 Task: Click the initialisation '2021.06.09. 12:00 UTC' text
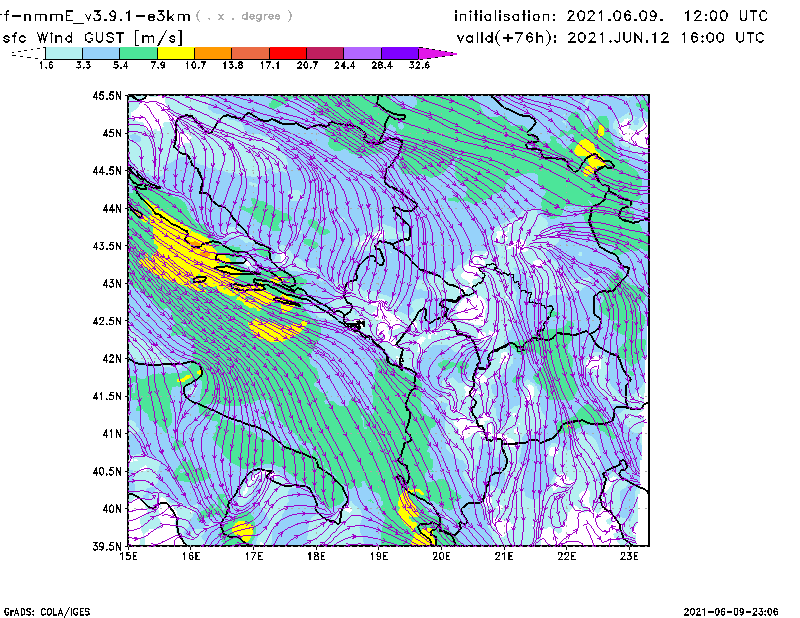click(x=667, y=16)
